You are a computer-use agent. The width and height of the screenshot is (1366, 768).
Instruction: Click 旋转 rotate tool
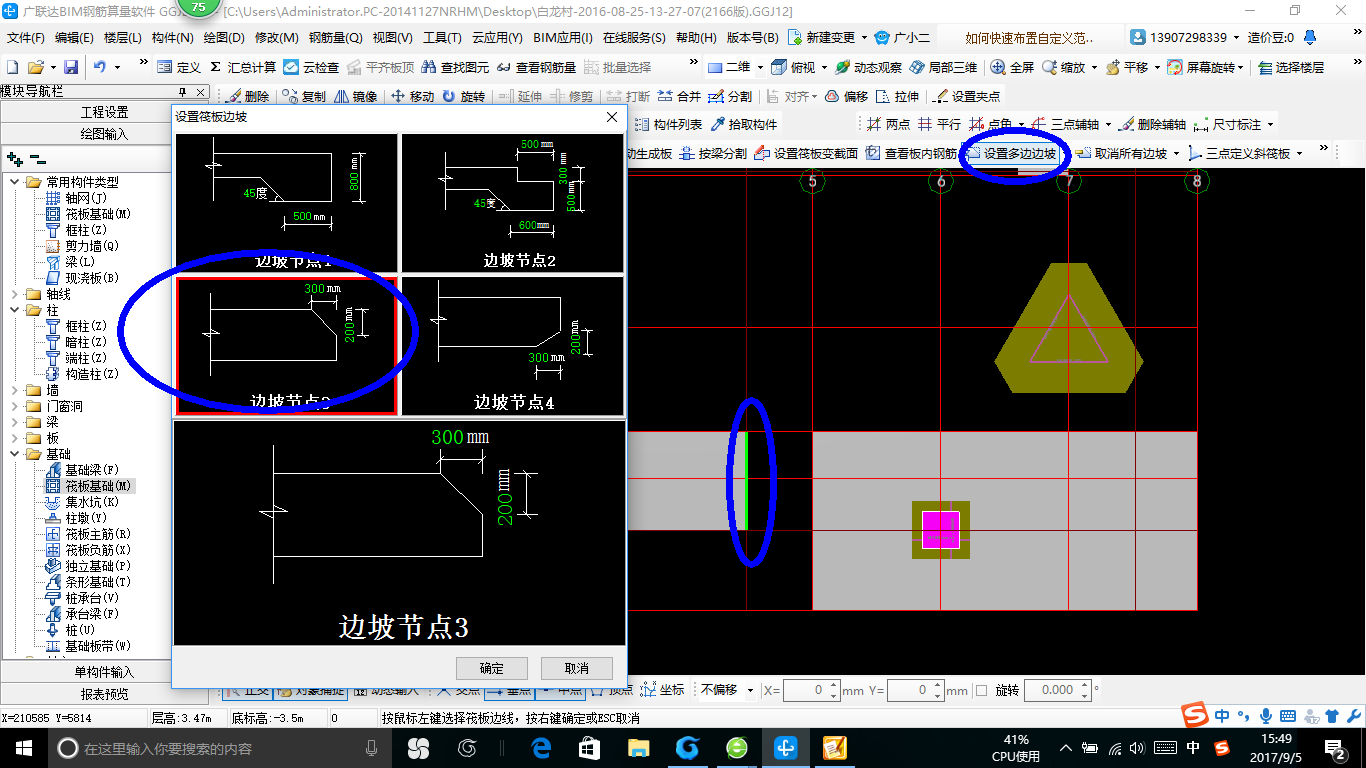pos(463,96)
